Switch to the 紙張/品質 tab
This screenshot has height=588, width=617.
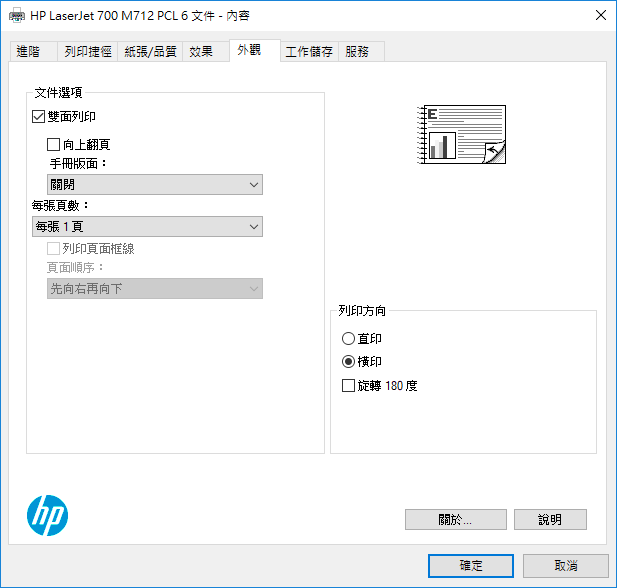(150, 52)
